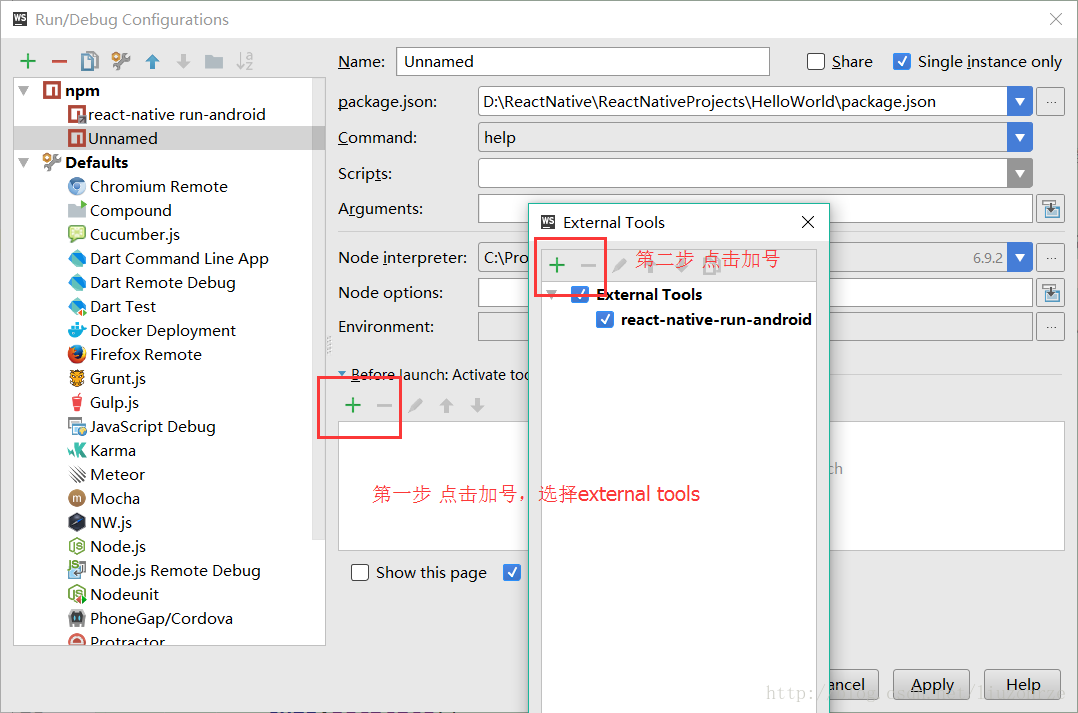Open Node interpreter version dropdown
Viewport: 1078px width, 713px height.
pyautogui.click(x=1020, y=258)
